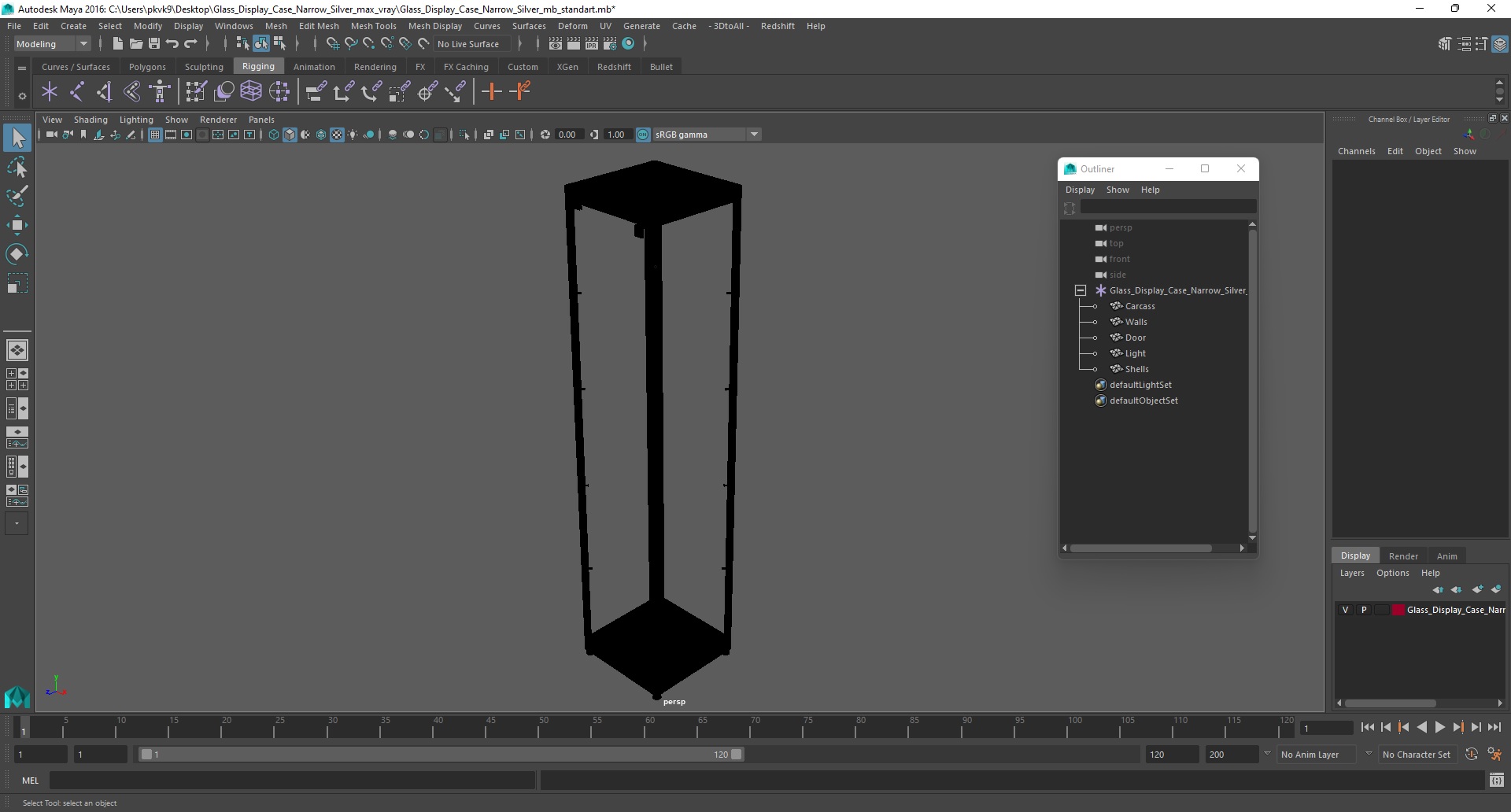The image size is (1511, 812).
Task: Click the Render Current Frame icon
Action: pos(574,44)
